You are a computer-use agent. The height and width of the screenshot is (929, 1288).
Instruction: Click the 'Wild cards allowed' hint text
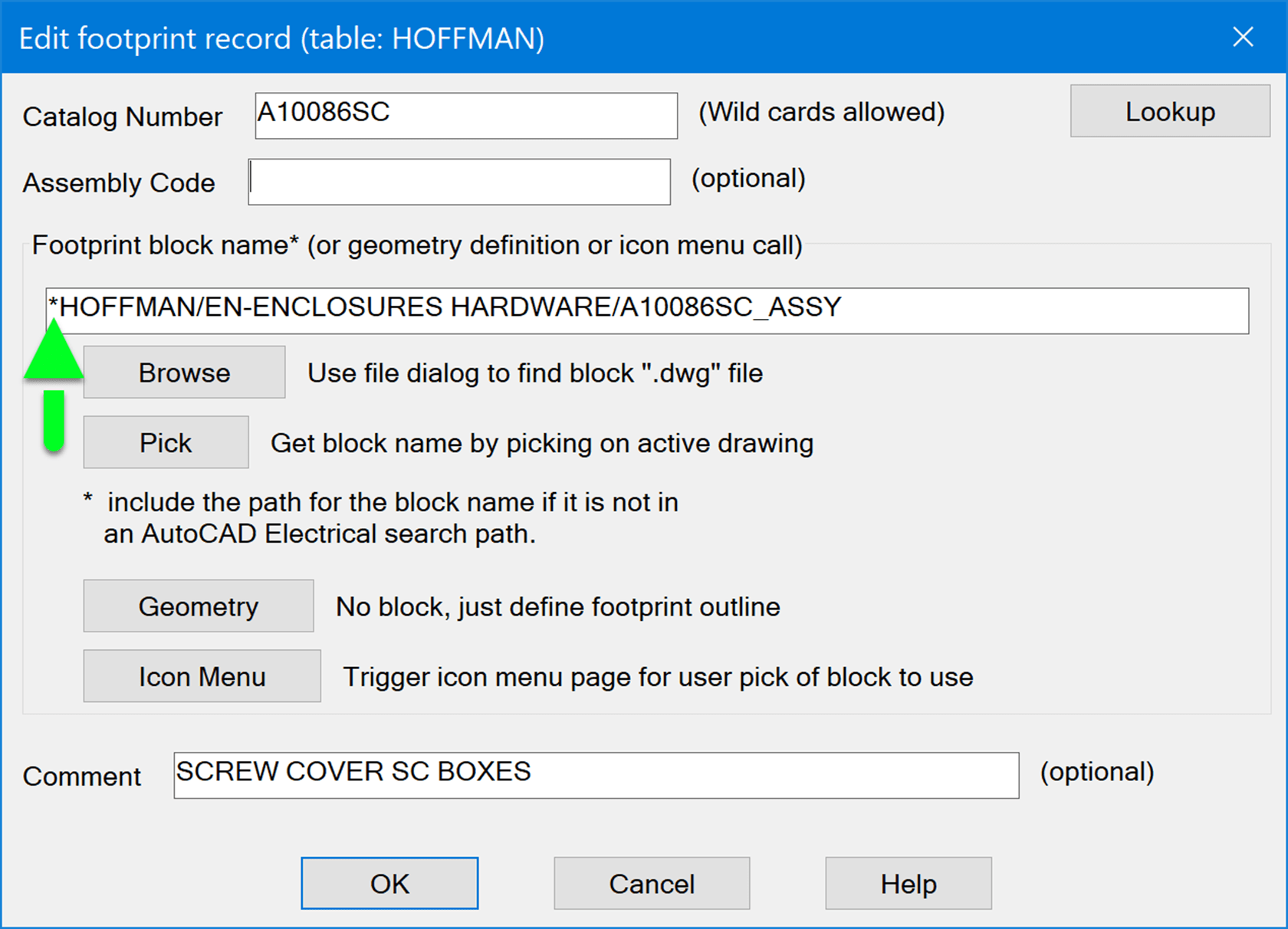click(821, 113)
